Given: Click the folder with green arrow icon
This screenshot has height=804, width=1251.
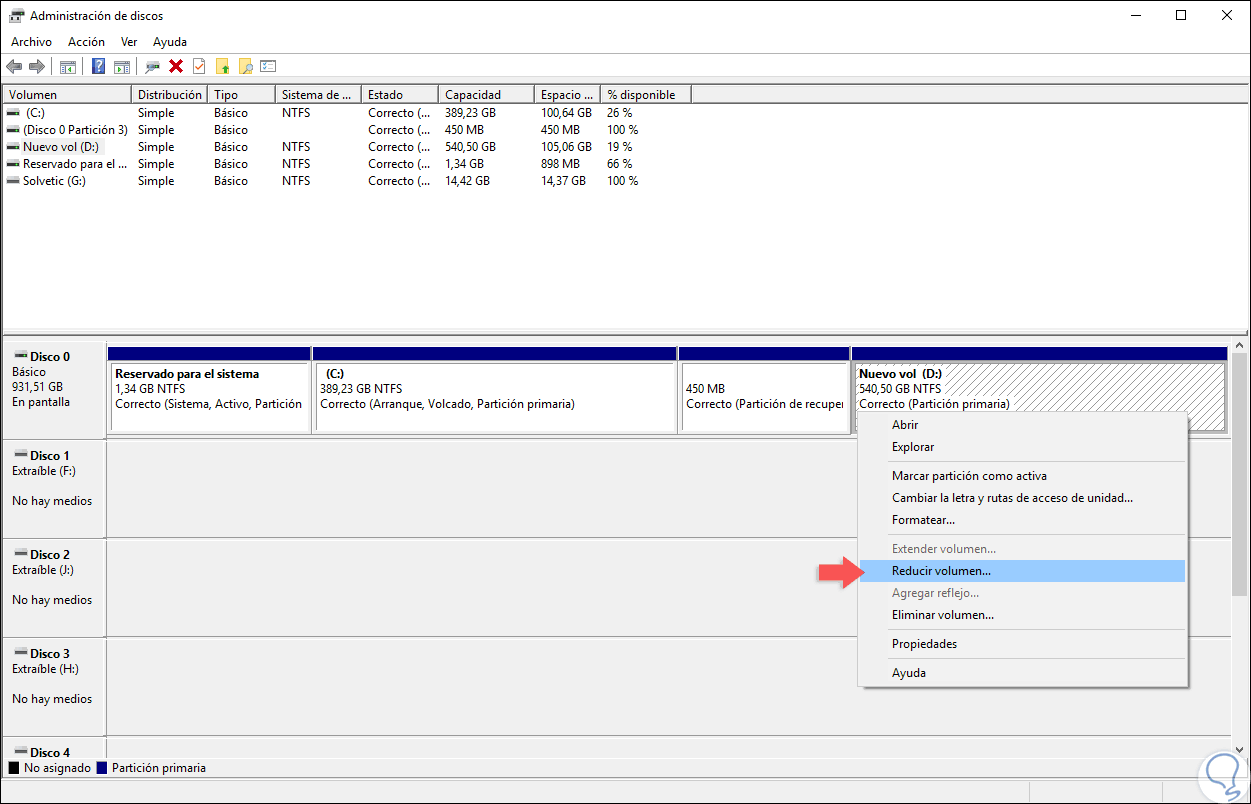Looking at the screenshot, I should 222,67.
